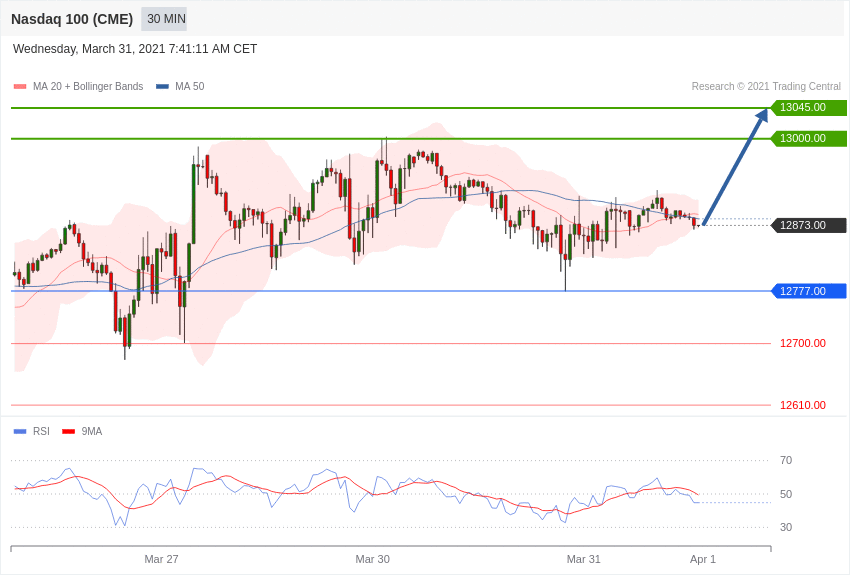Click the 13000.00 resistance price label
This screenshot has height=576, width=850.
(808, 138)
